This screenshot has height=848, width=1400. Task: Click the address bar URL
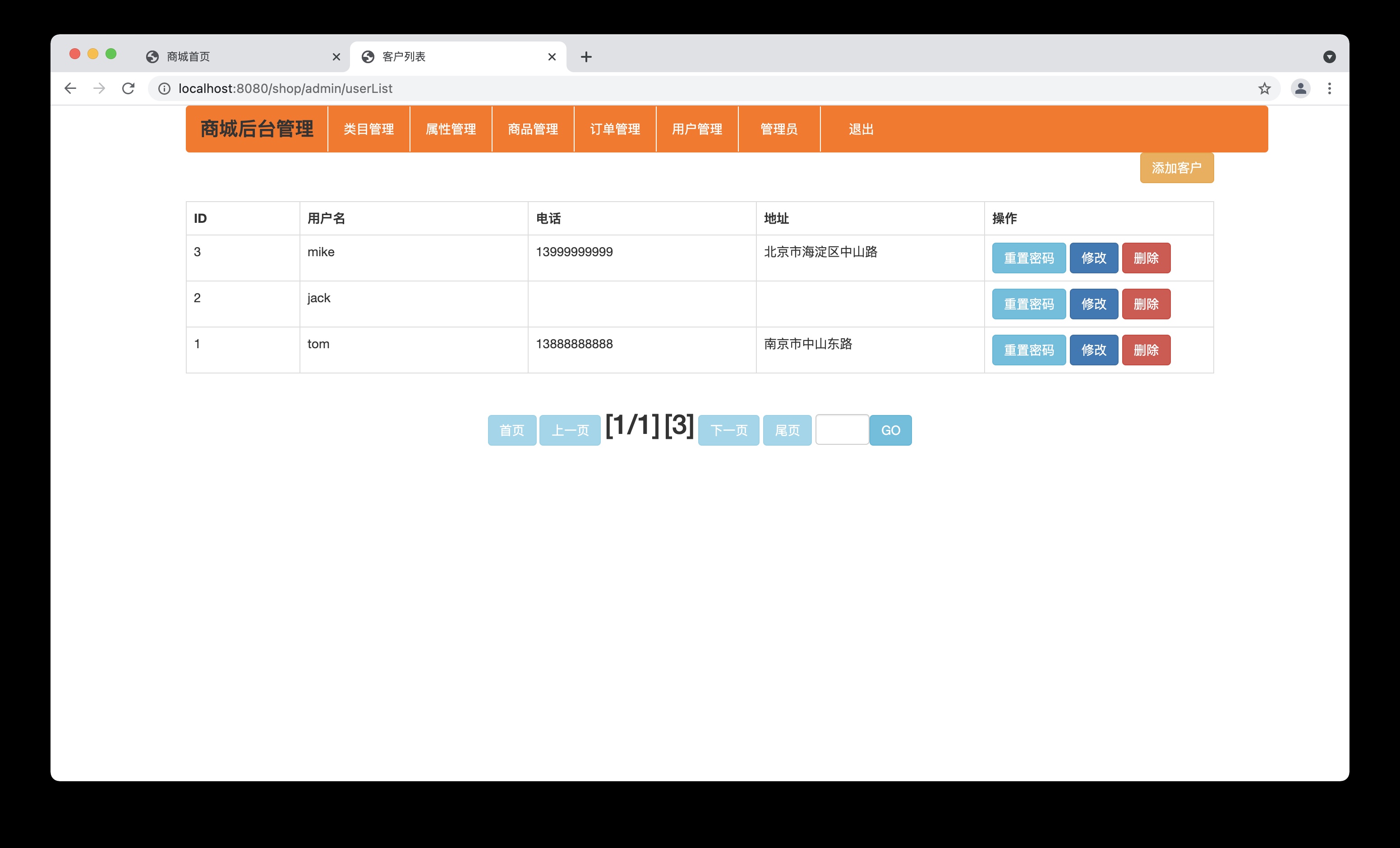pyautogui.click(x=285, y=89)
